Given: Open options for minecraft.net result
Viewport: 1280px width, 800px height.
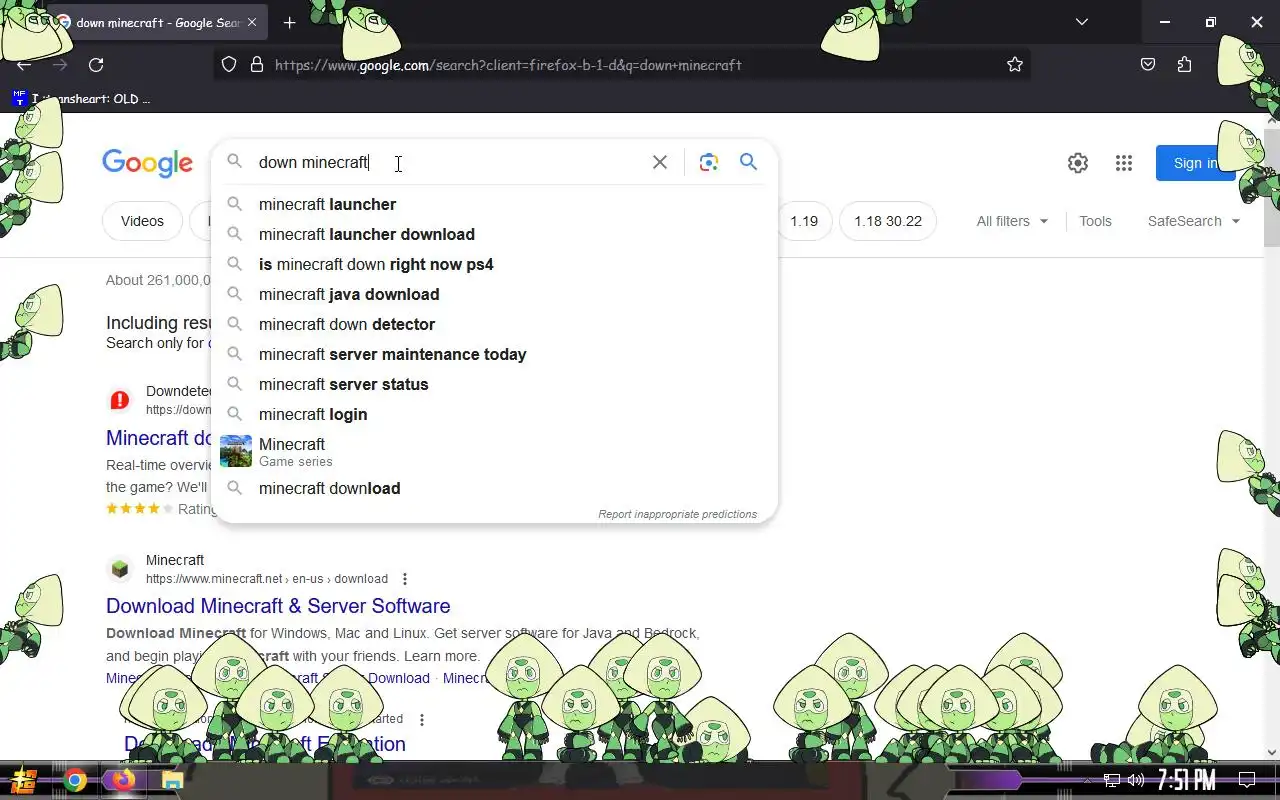Looking at the screenshot, I should [405, 579].
